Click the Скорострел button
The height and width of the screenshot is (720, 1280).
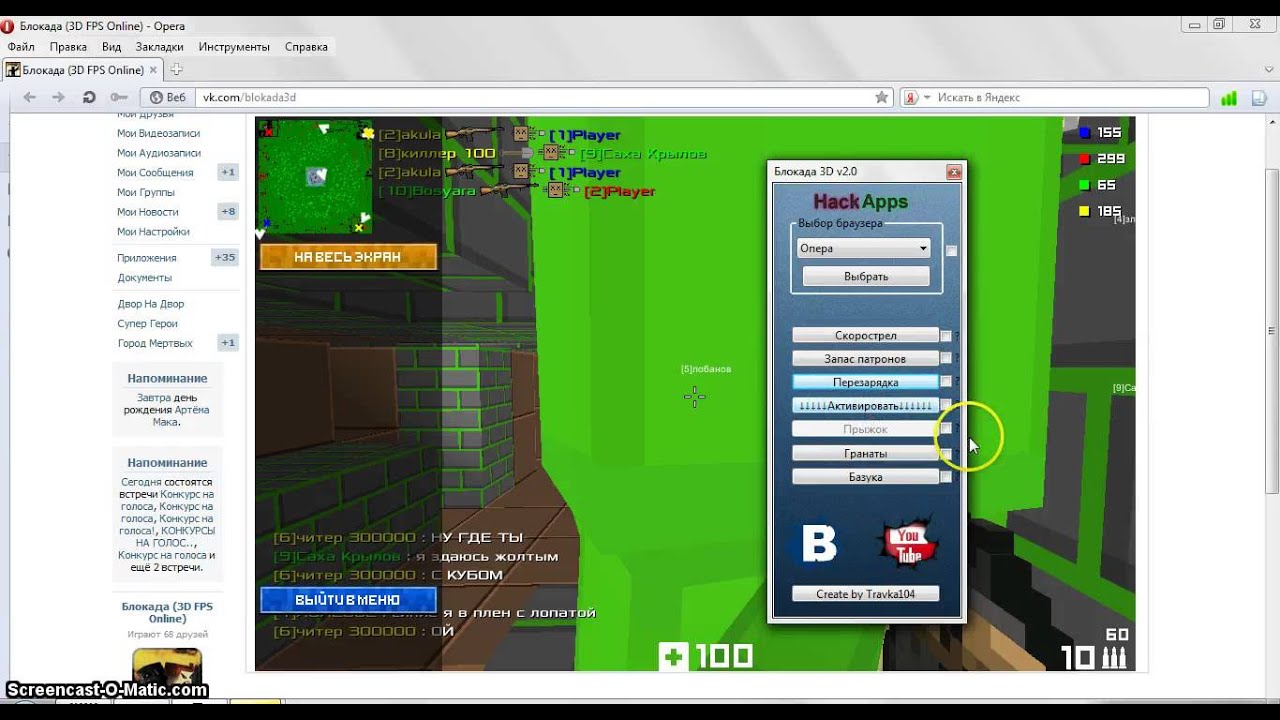click(x=866, y=336)
